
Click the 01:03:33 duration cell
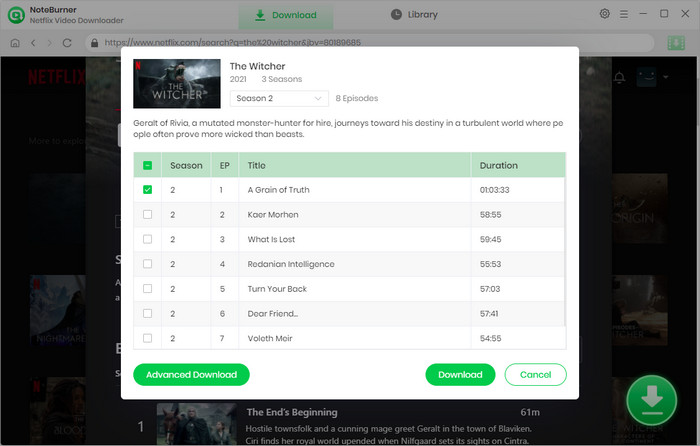pos(494,190)
